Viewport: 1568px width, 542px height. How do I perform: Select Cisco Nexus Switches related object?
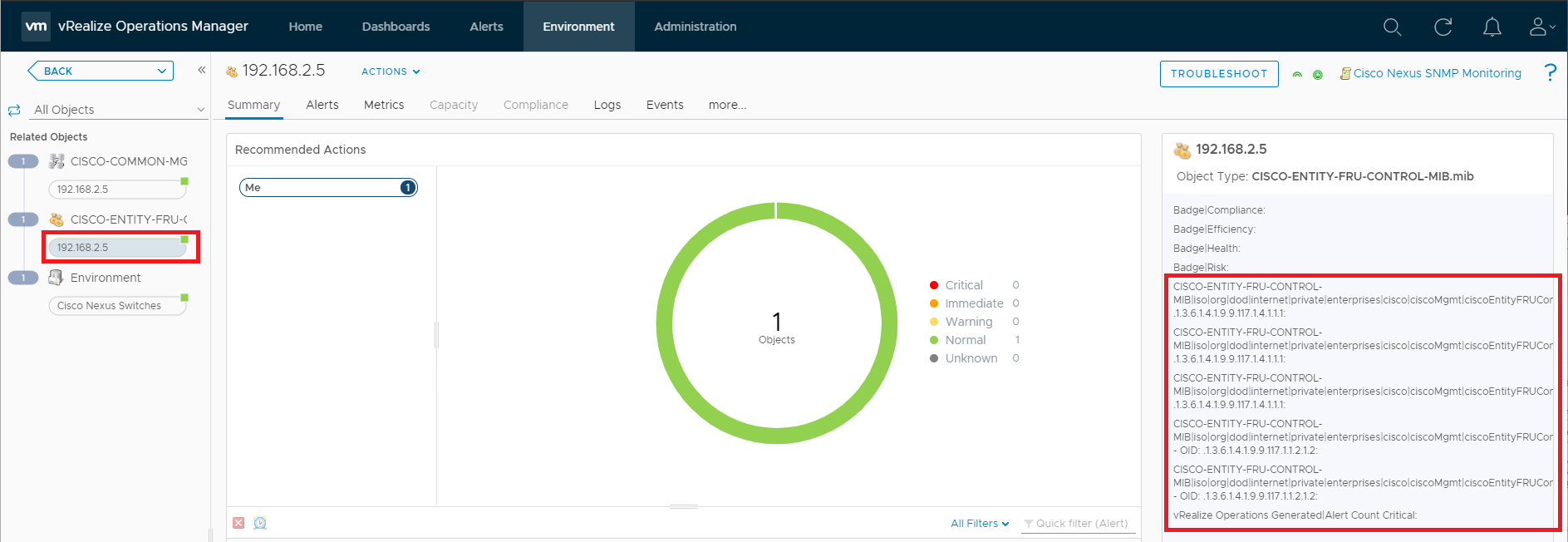116,306
